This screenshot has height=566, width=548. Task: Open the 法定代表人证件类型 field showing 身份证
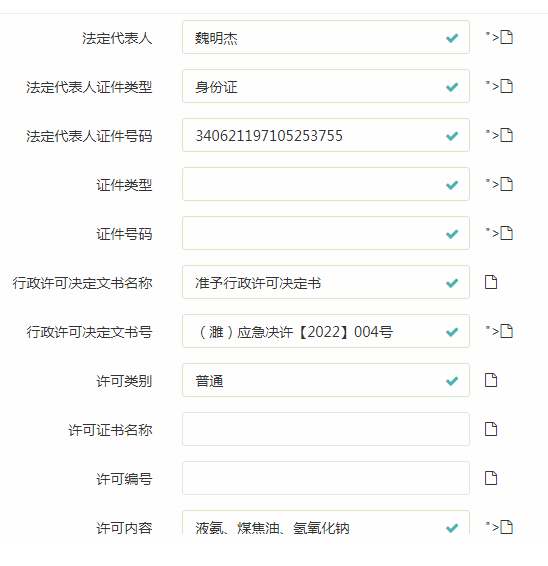pyautogui.click(x=326, y=86)
